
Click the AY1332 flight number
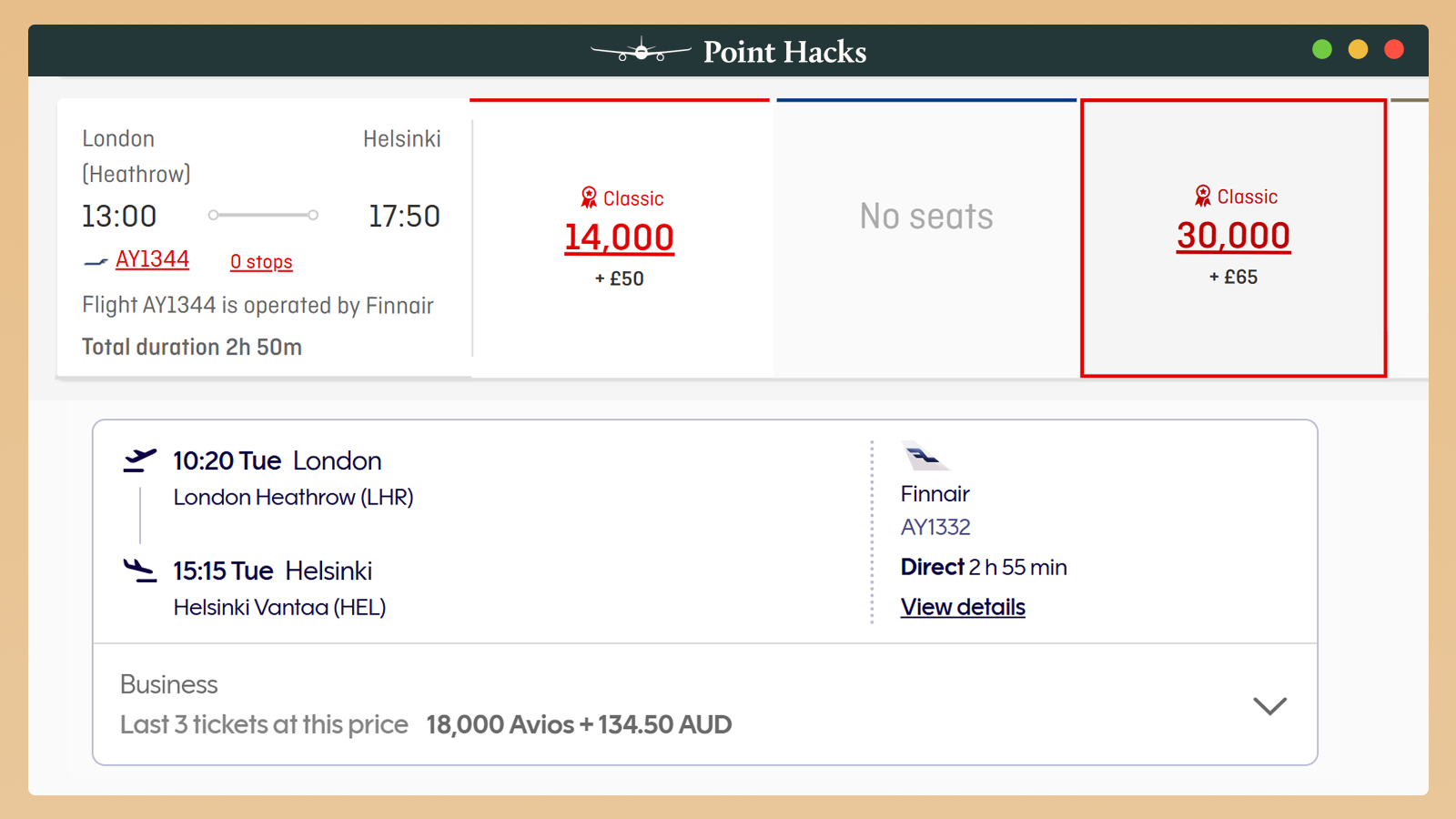click(935, 528)
